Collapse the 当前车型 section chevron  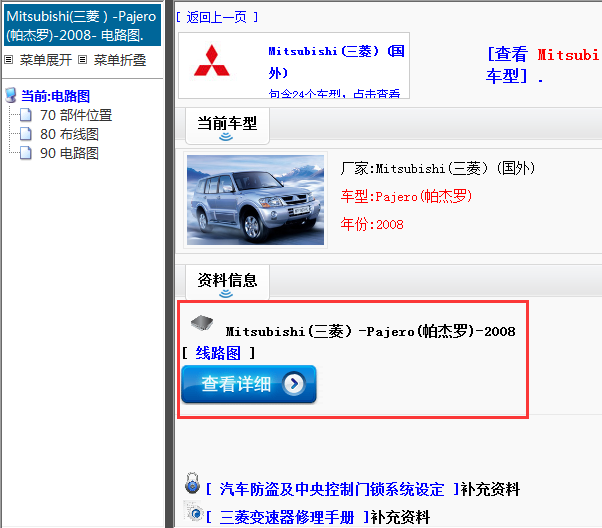coord(226,139)
